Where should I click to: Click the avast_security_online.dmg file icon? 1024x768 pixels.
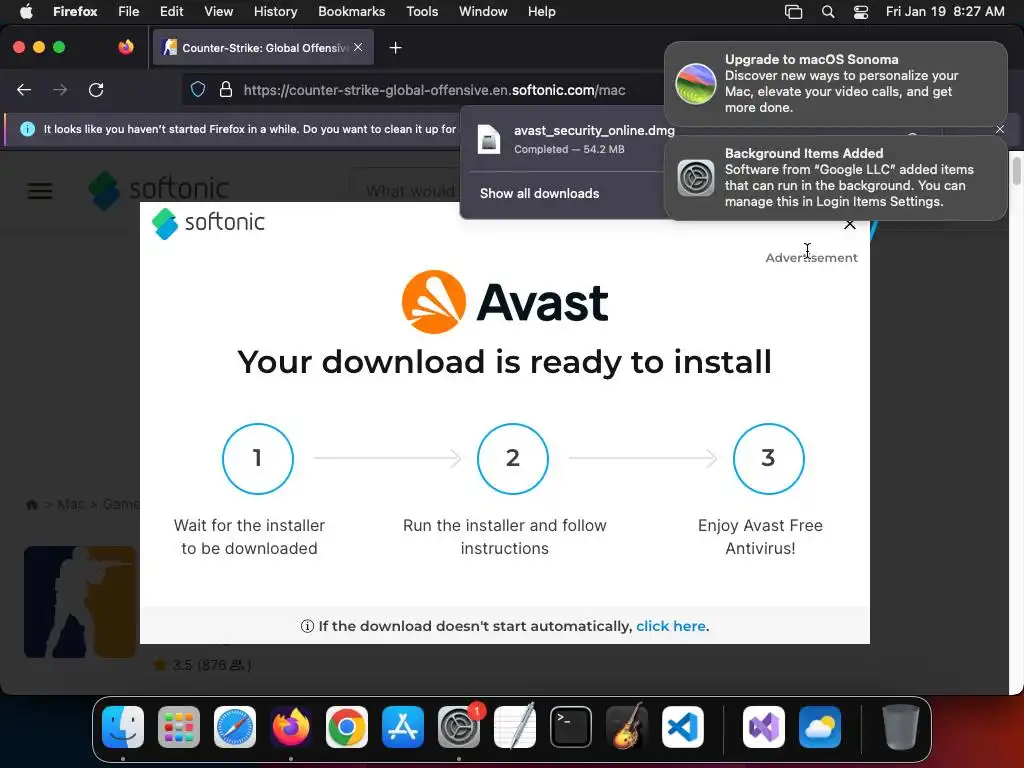(488, 139)
